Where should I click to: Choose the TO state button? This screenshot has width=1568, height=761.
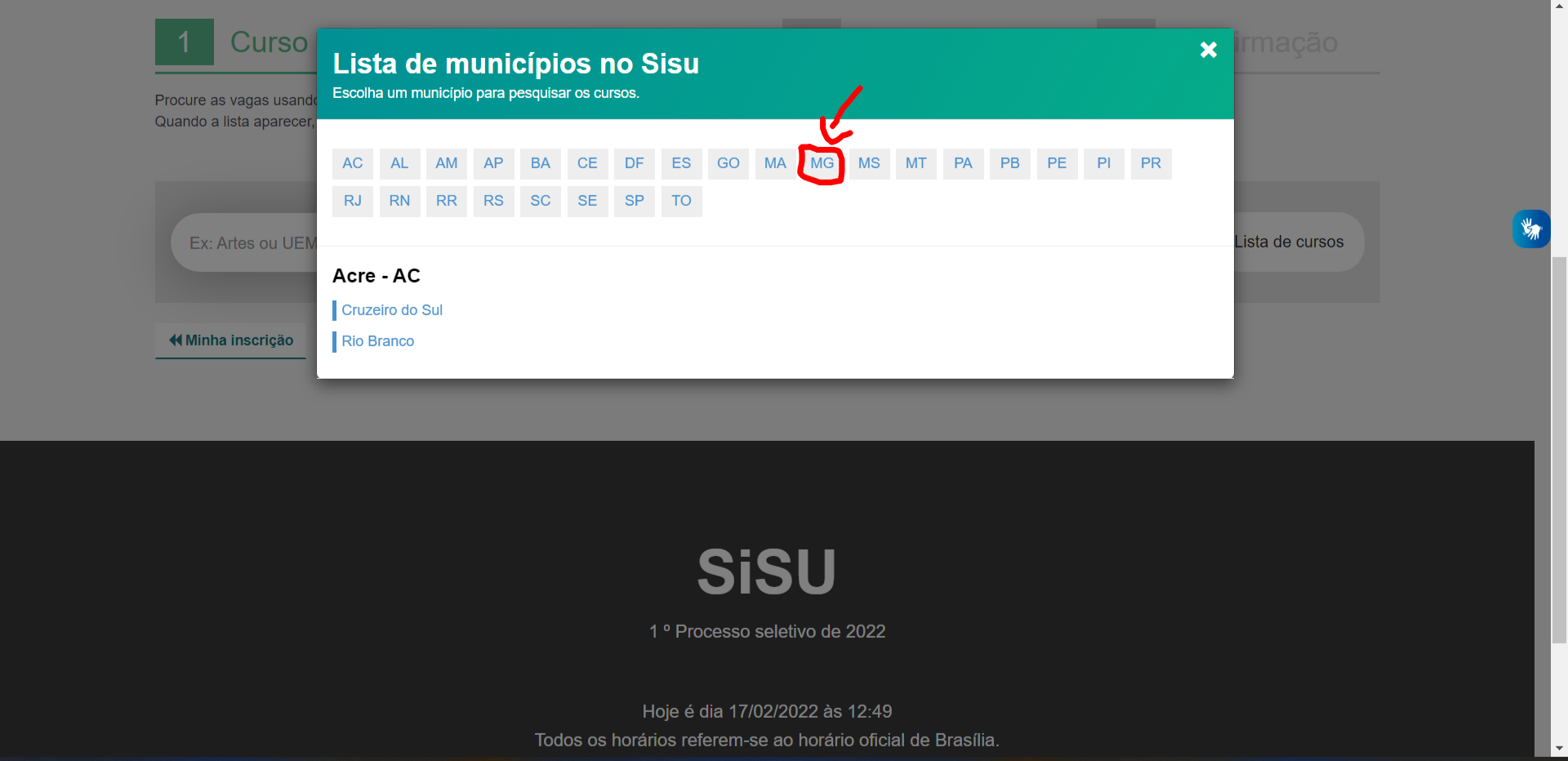point(681,201)
